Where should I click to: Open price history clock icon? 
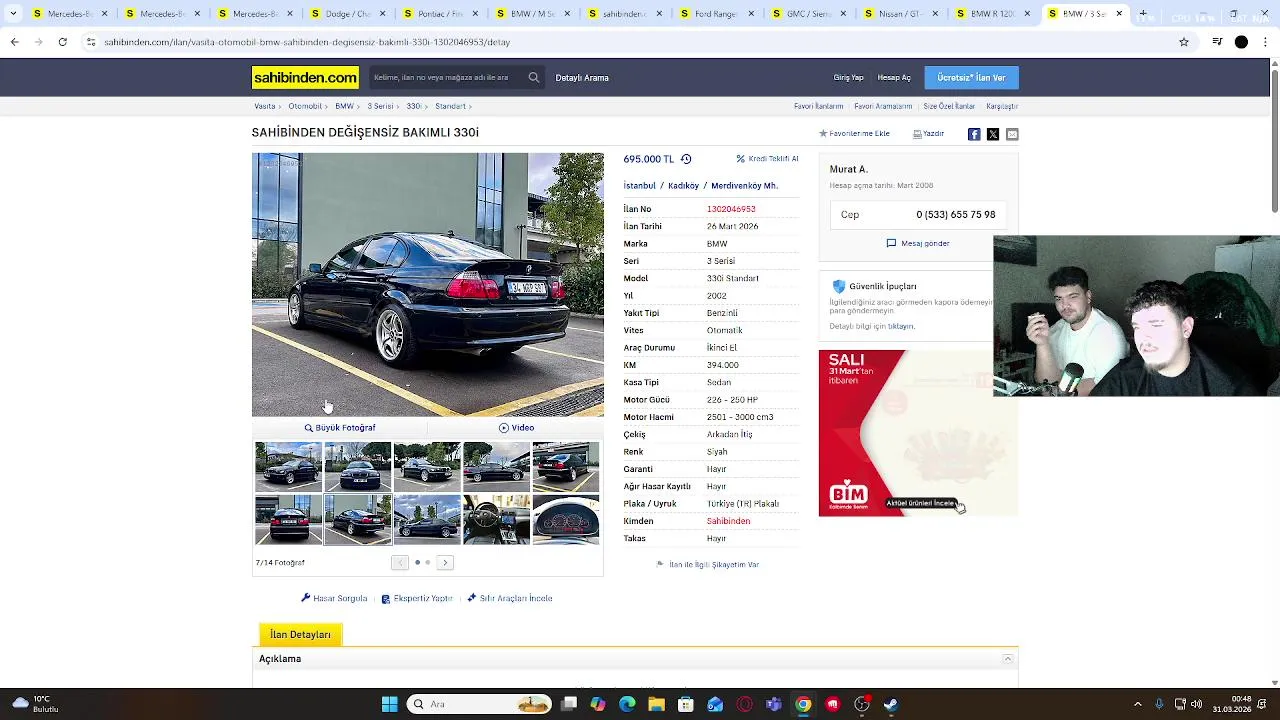(686, 159)
